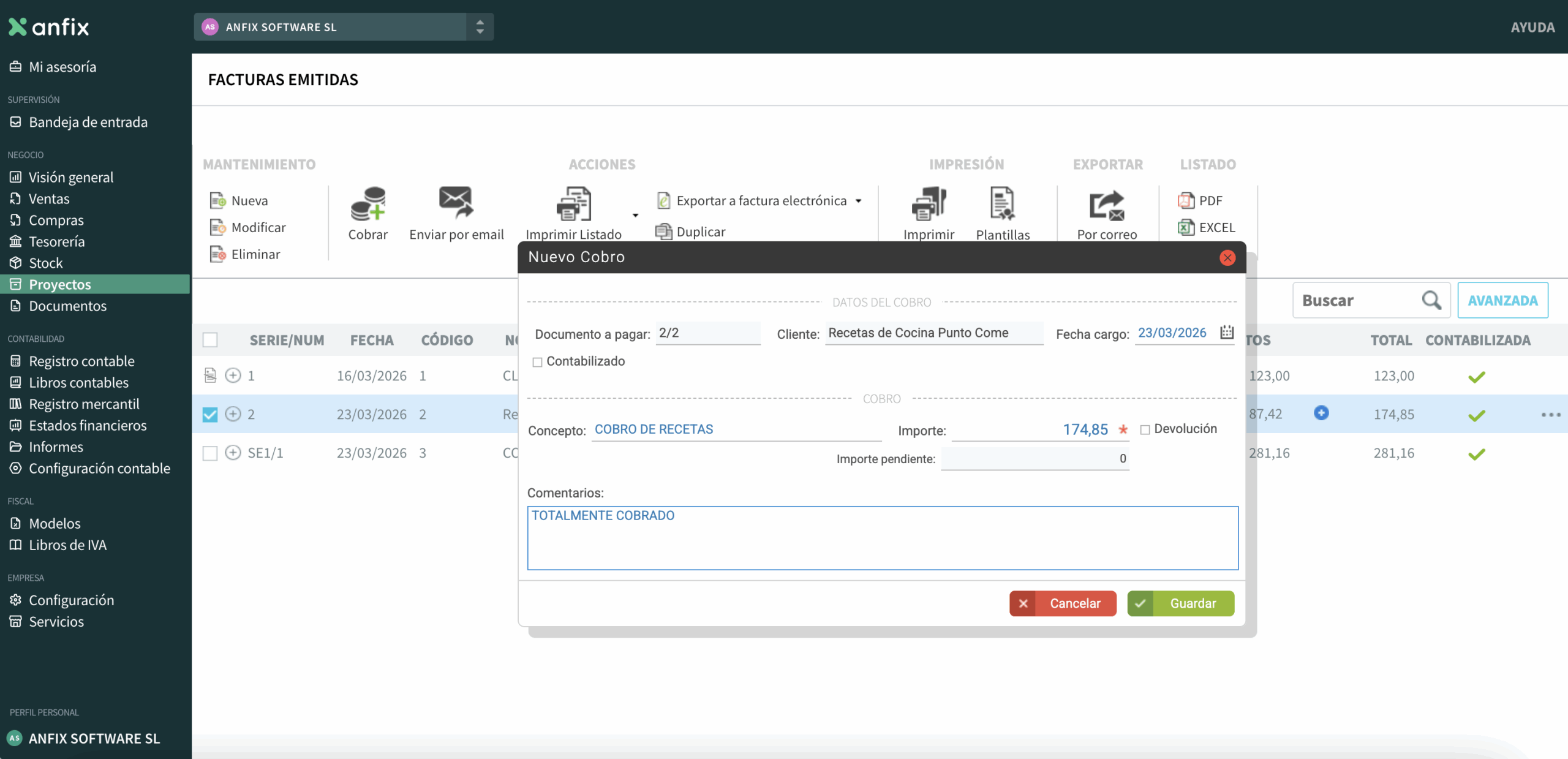Click into the Comentarios text area

pos(882,538)
